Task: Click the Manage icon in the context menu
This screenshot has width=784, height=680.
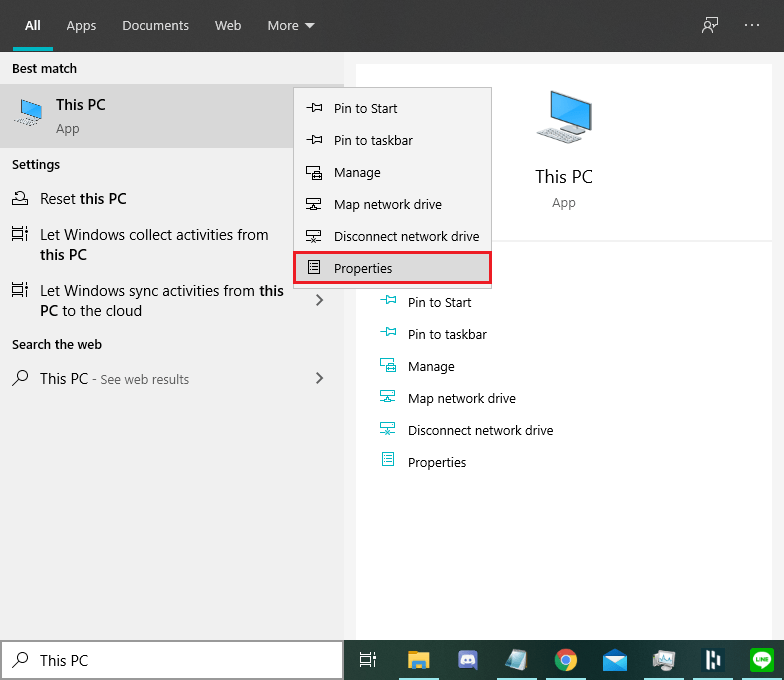Action: (x=314, y=172)
